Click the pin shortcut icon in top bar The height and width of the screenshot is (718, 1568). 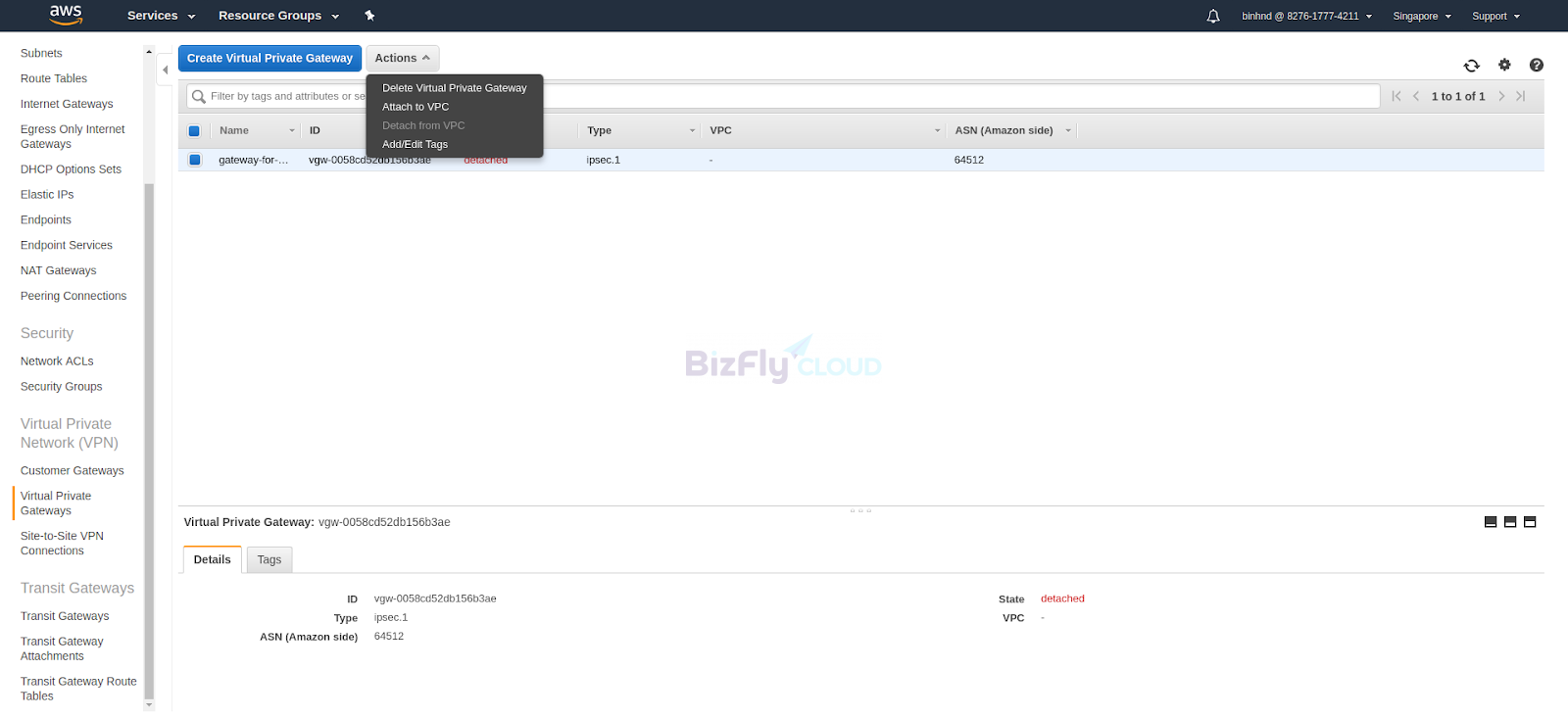pyautogui.click(x=369, y=16)
